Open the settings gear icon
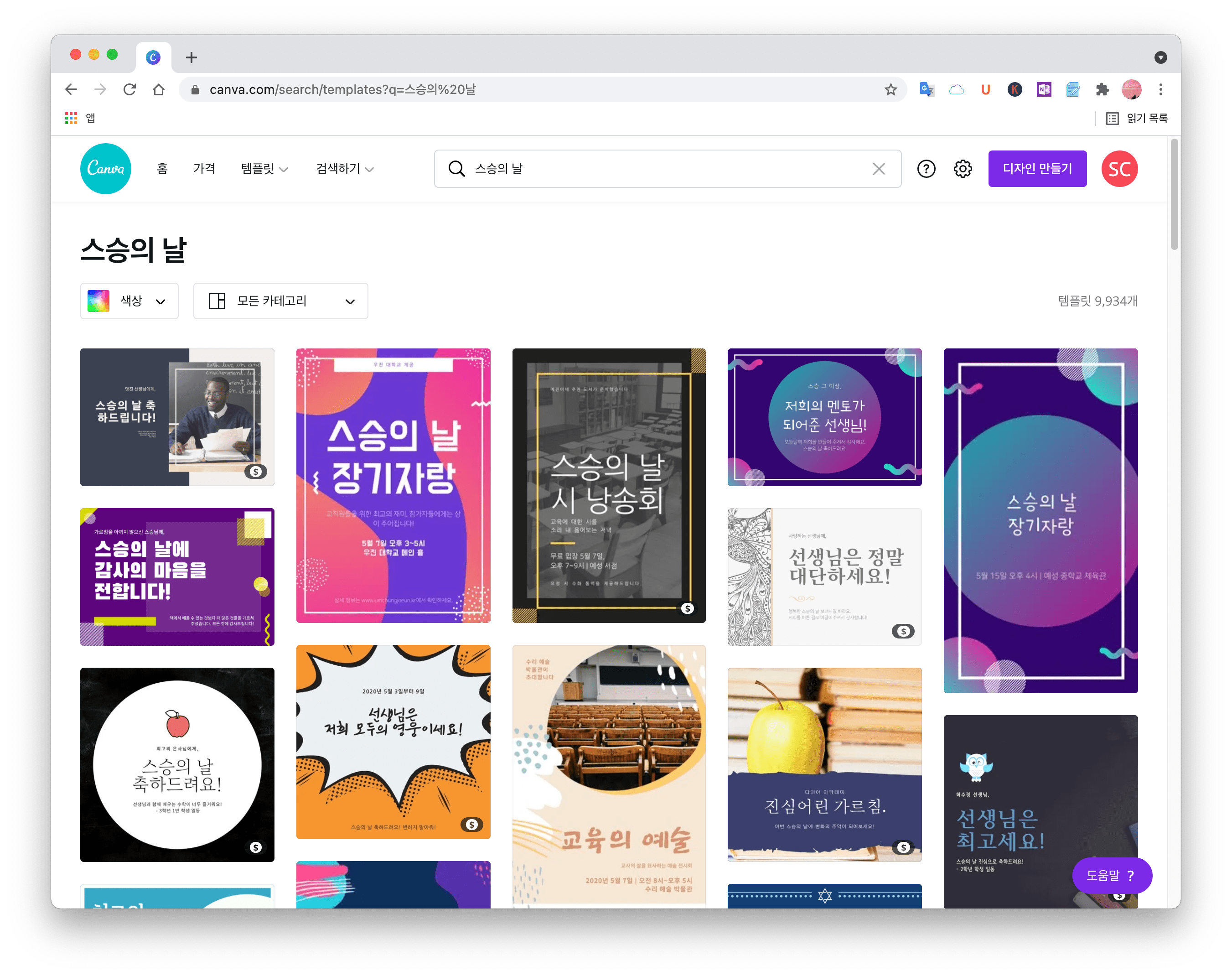This screenshot has height=976, width=1232. pos(963,169)
